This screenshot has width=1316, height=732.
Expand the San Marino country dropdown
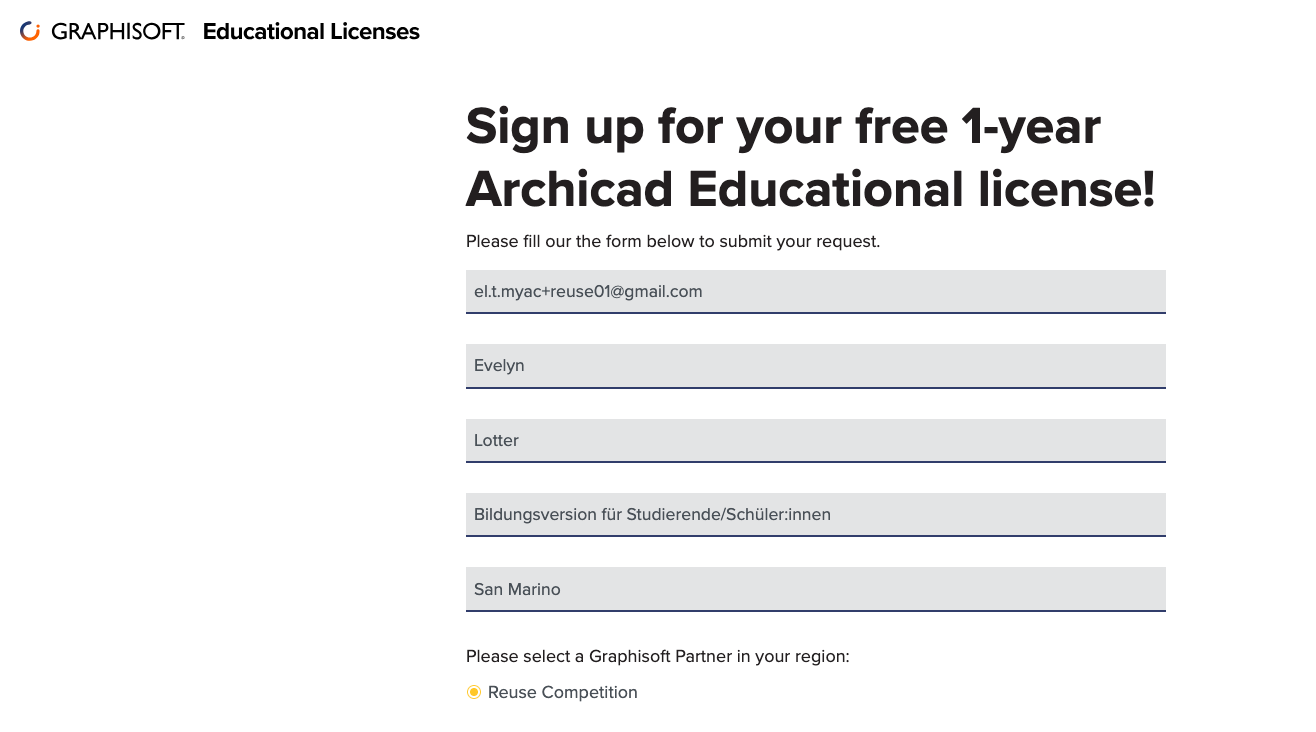pyautogui.click(x=815, y=590)
